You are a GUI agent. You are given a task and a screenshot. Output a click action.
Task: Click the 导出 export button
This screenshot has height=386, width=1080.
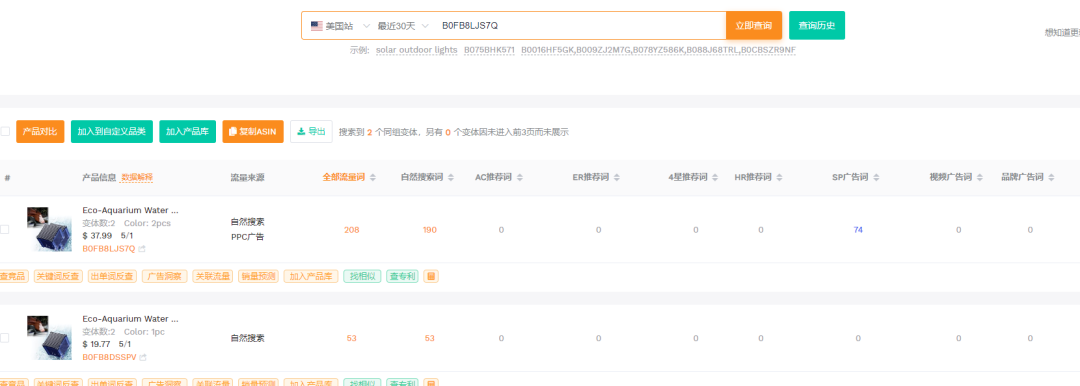(x=311, y=131)
